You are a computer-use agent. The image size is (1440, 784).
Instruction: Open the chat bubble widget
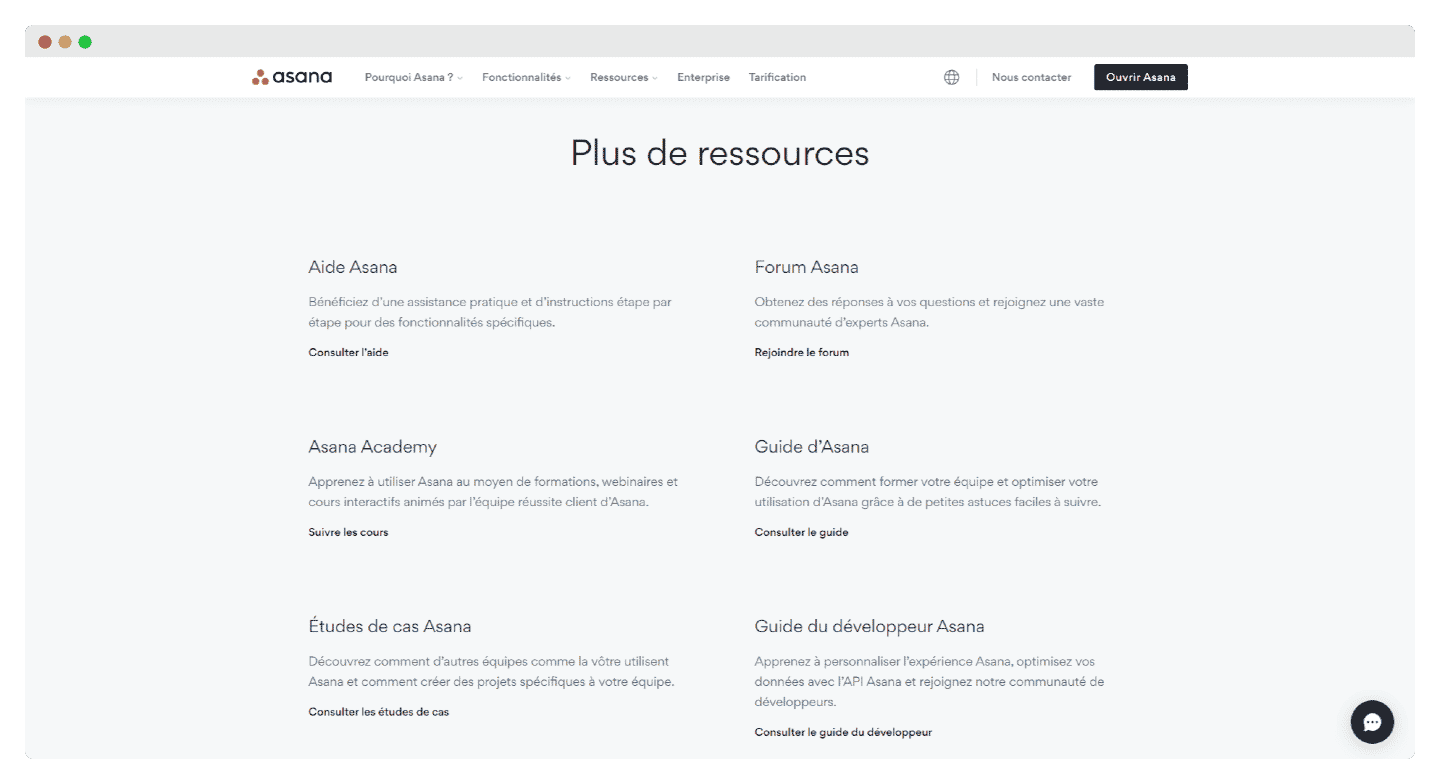pyautogui.click(x=1372, y=722)
